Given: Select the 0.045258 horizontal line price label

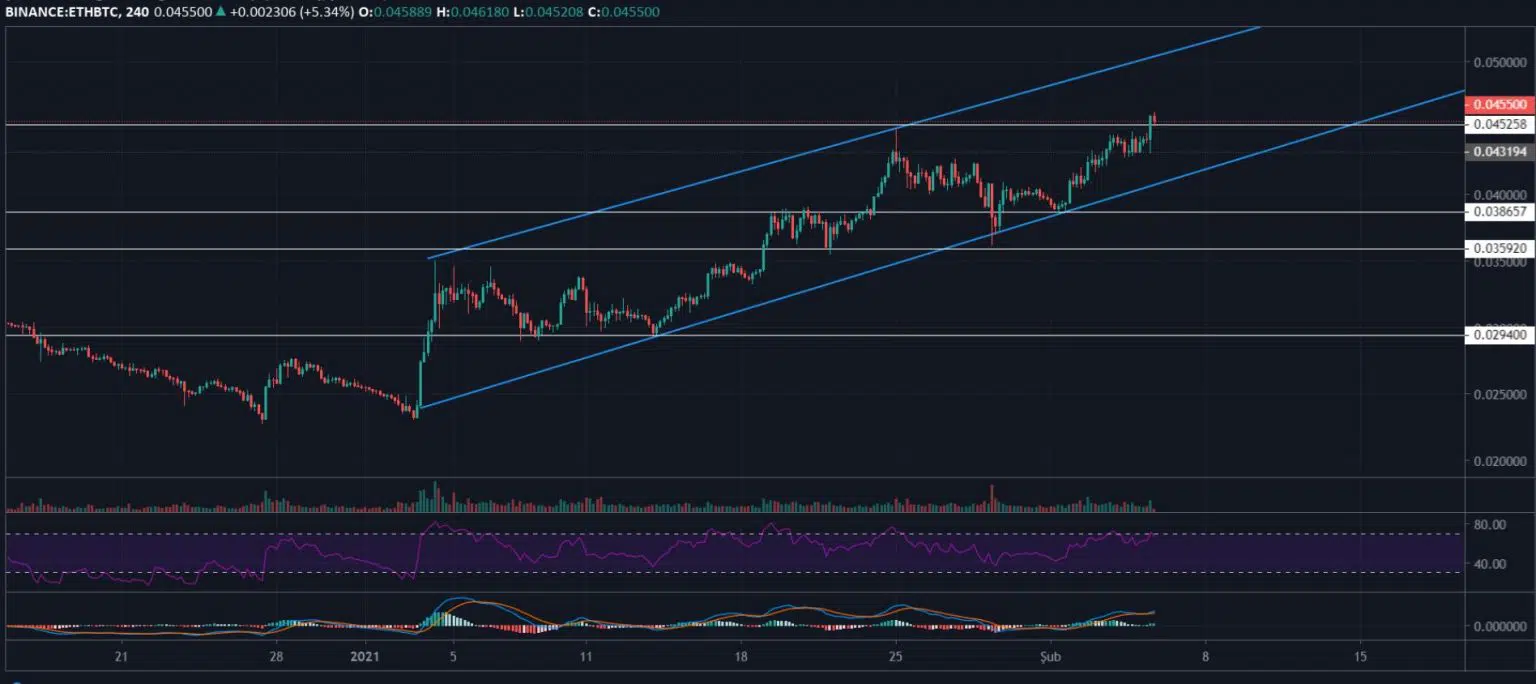Looking at the screenshot, I should coord(1498,125).
